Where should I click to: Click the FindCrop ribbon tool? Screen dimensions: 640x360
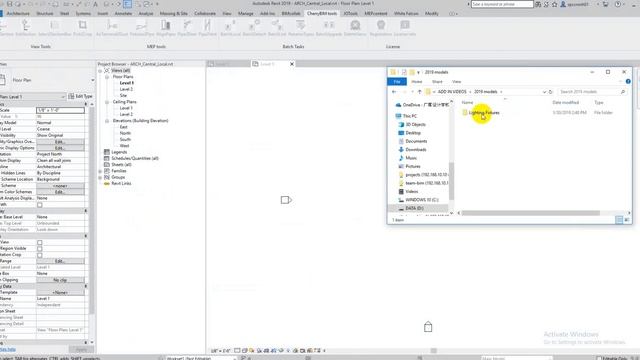coord(82,28)
